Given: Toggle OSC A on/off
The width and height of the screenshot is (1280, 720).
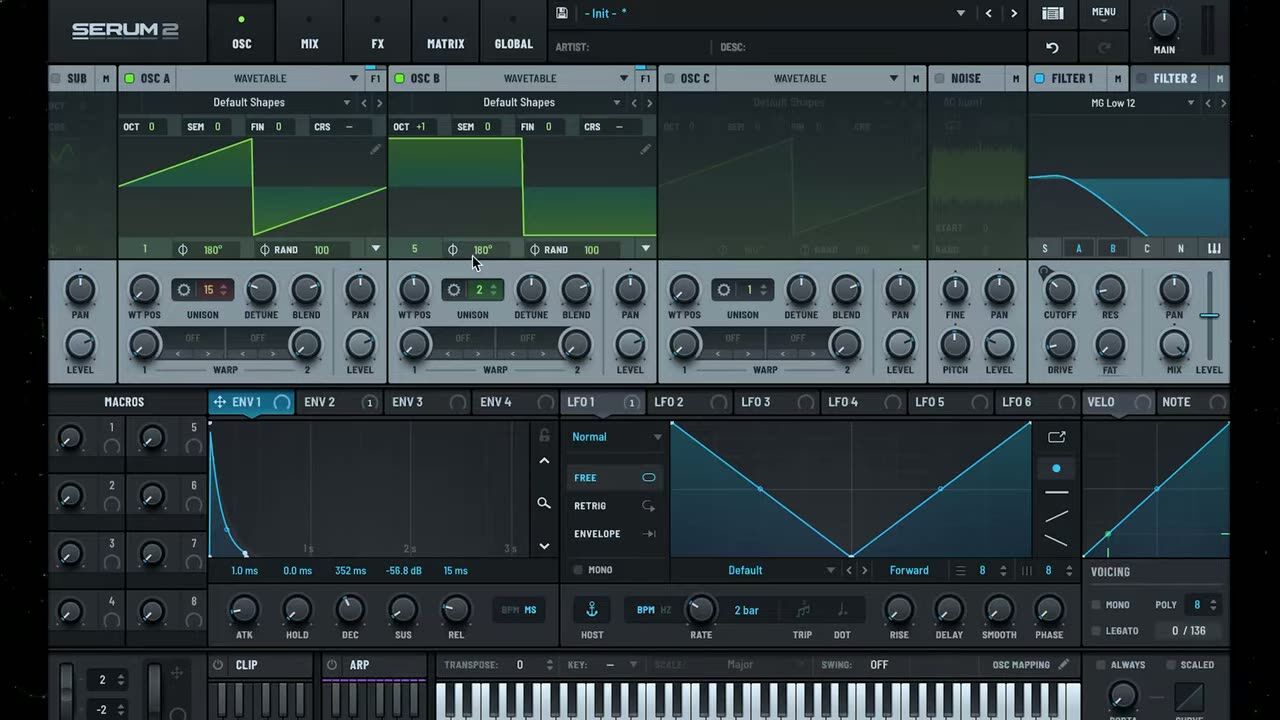Looking at the screenshot, I should pyautogui.click(x=129, y=78).
